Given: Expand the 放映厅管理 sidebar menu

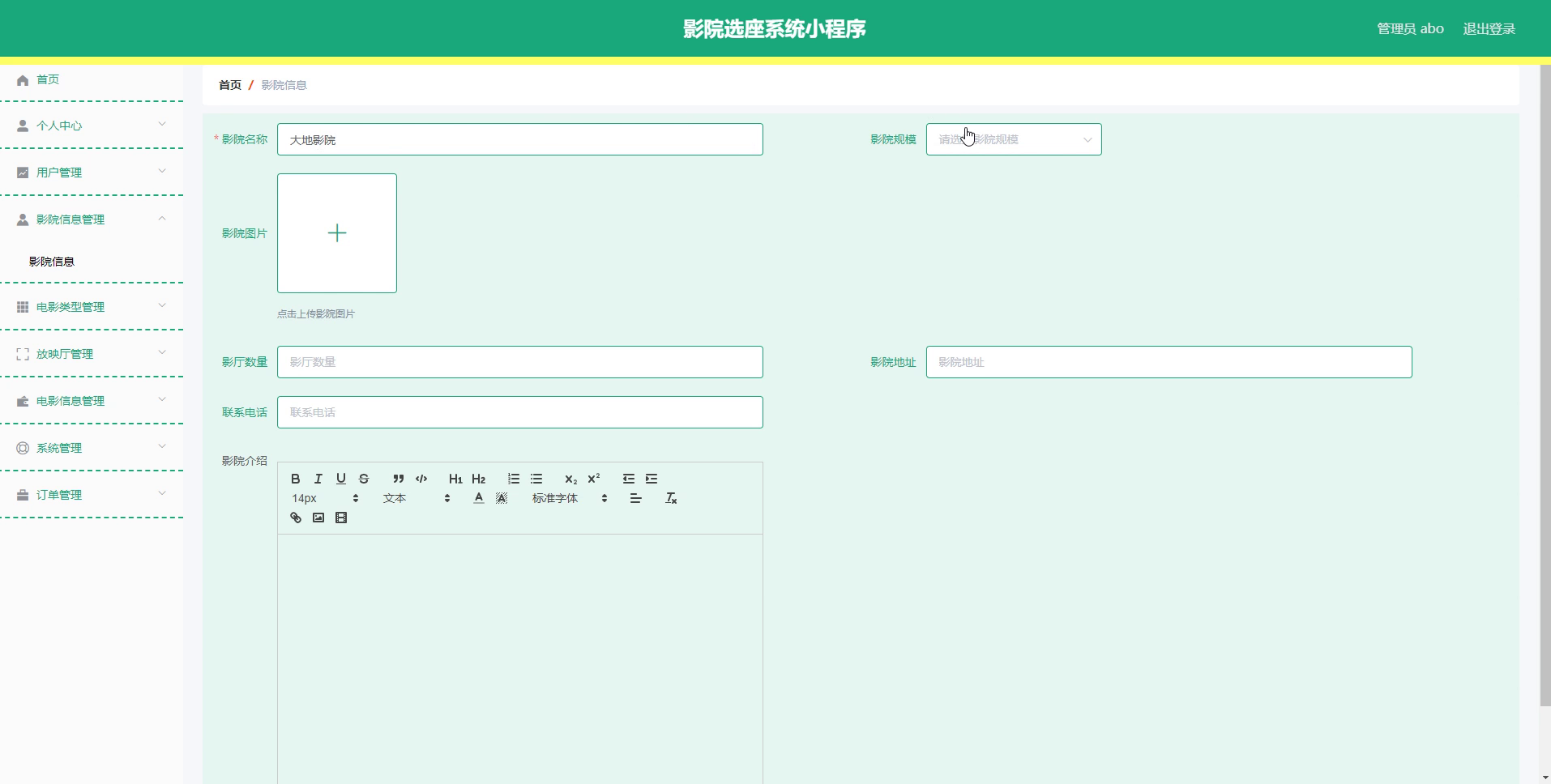Looking at the screenshot, I should point(92,354).
